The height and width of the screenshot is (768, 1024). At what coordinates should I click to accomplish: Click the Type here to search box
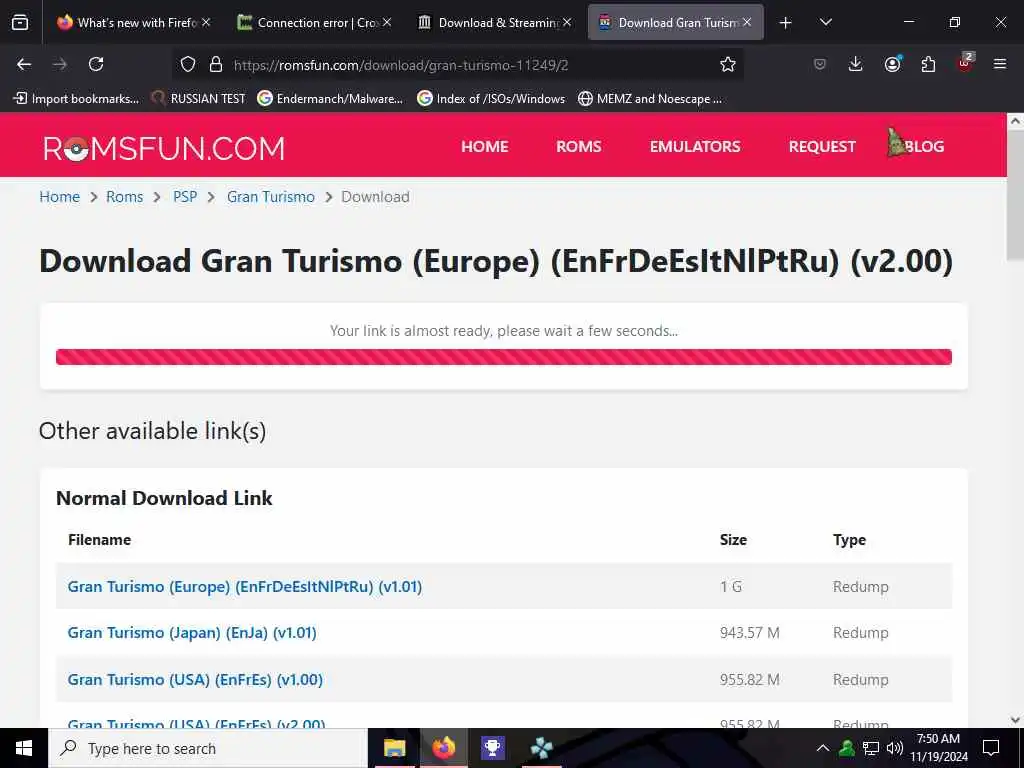(208, 748)
